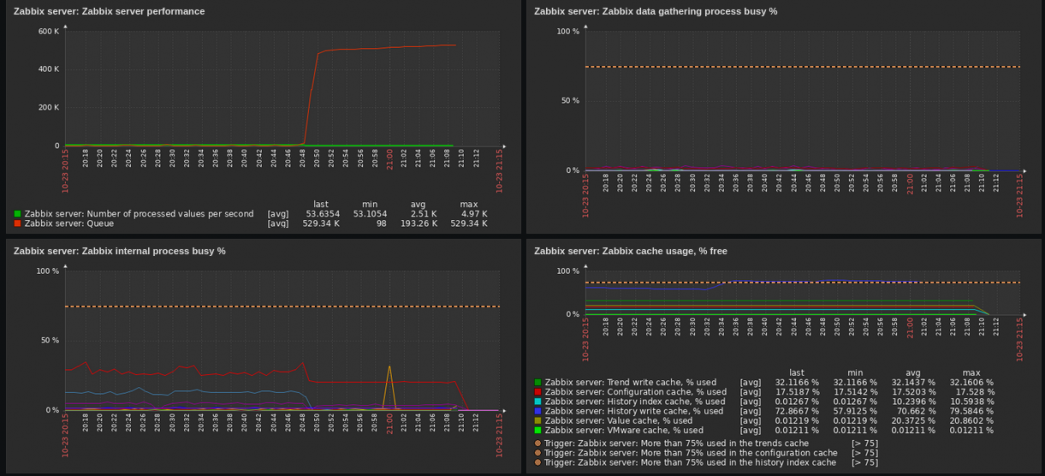Click the min value 53.1054
1045x476 pixels.
coord(370,214)
